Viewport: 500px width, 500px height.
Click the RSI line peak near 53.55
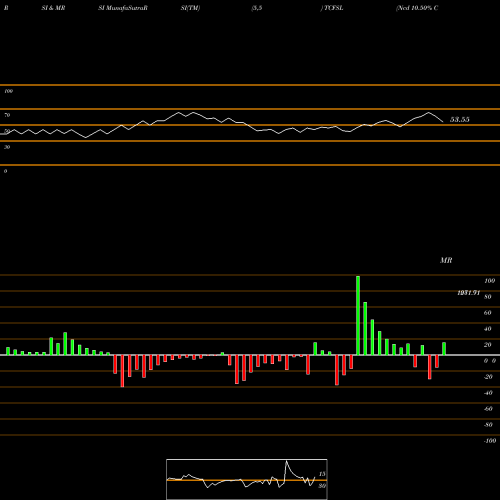(x=429, y=113)
